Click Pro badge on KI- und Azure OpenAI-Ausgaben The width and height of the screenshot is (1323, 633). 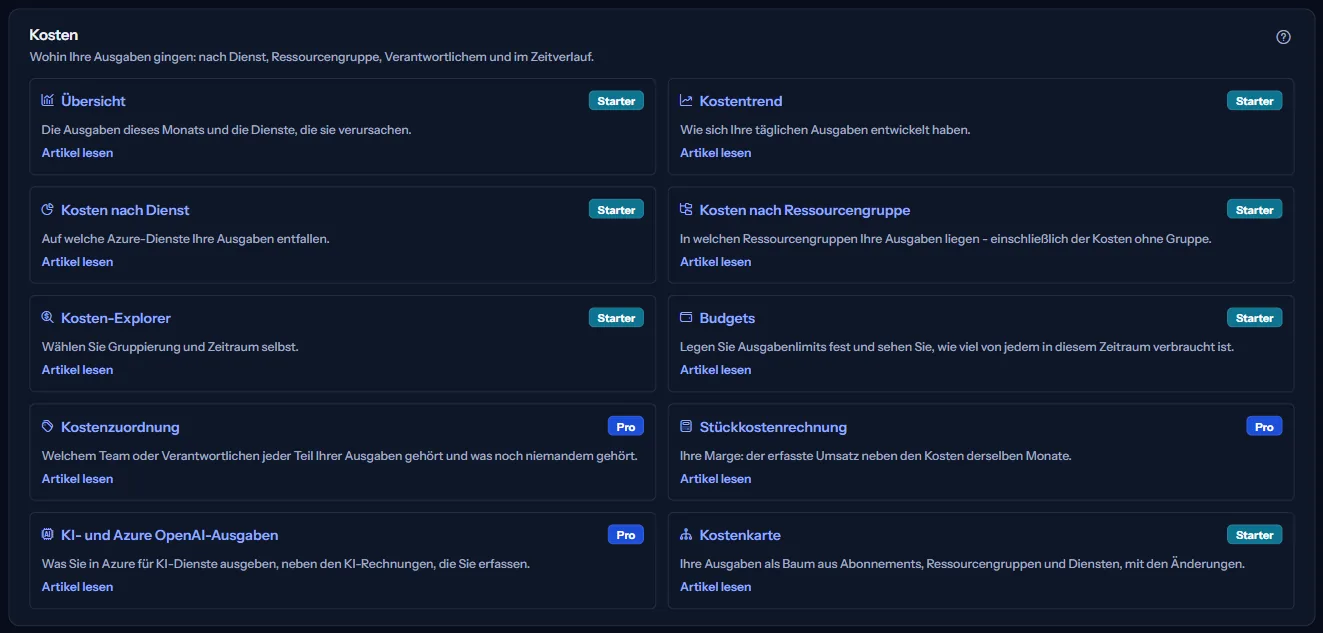(626, 535)
